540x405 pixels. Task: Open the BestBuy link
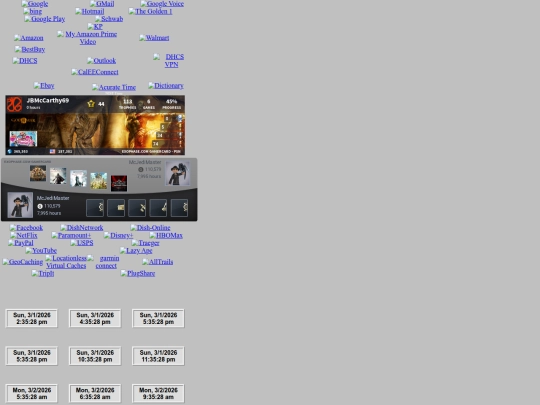point(30,49)
